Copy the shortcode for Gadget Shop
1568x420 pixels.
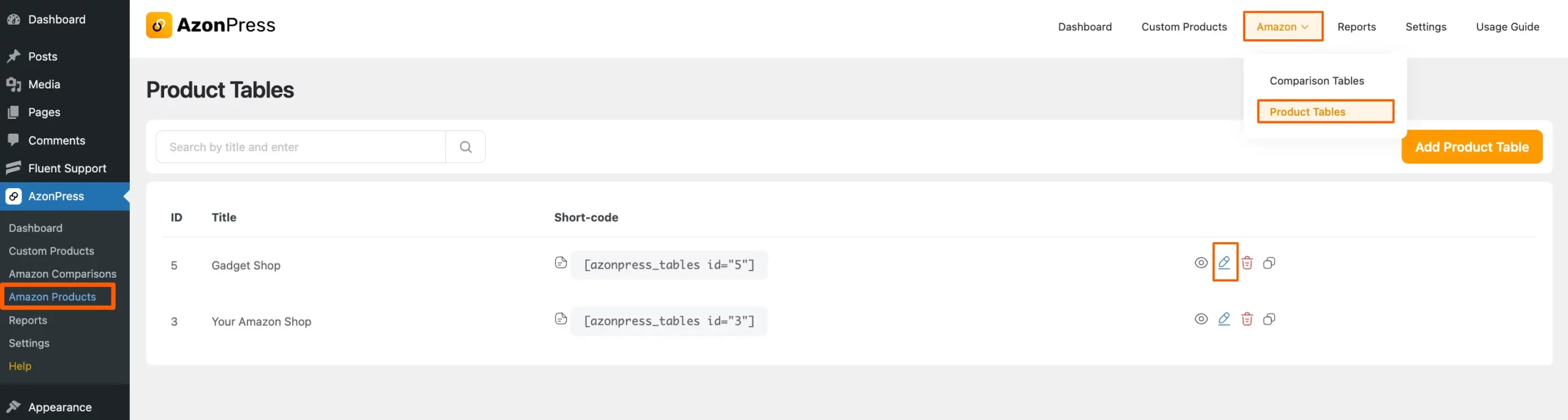(x=561, y=262)
